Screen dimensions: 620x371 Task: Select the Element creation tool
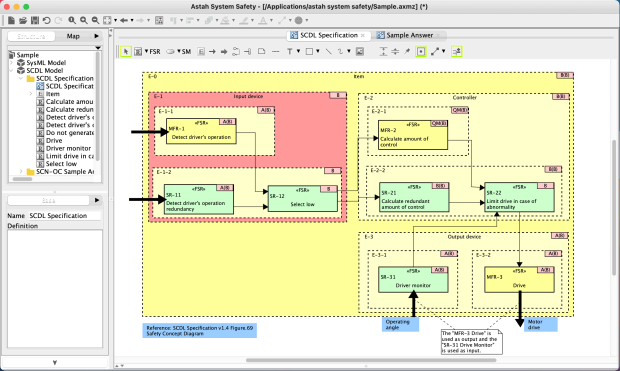pyautogui.click(x=138, y=51)
